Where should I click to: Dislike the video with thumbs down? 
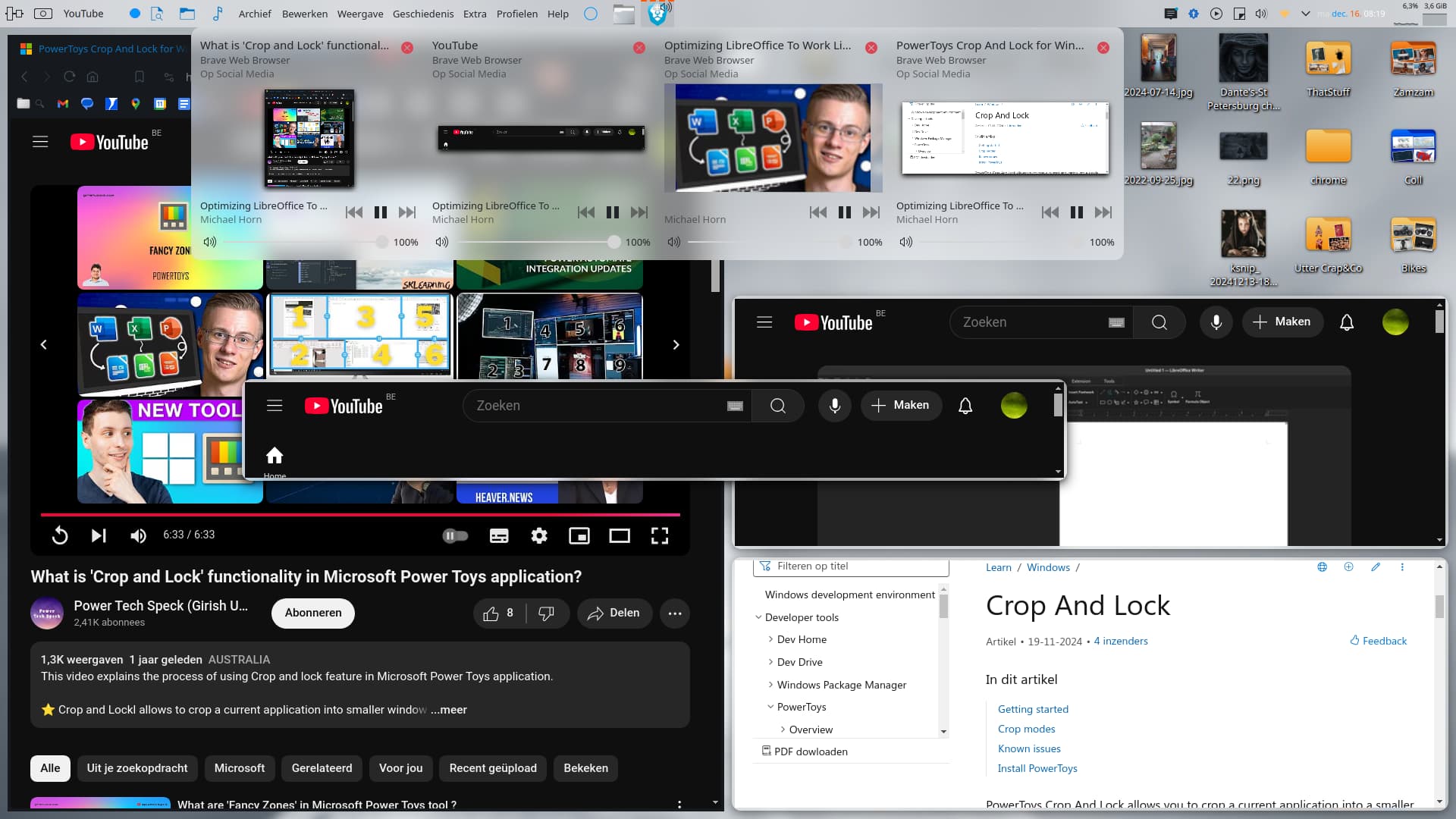546,613
